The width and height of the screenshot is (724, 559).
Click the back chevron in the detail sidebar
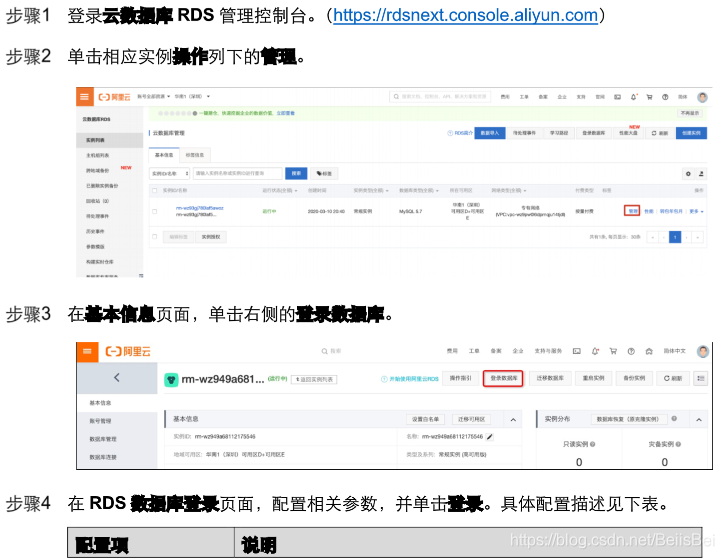(117, 378)
